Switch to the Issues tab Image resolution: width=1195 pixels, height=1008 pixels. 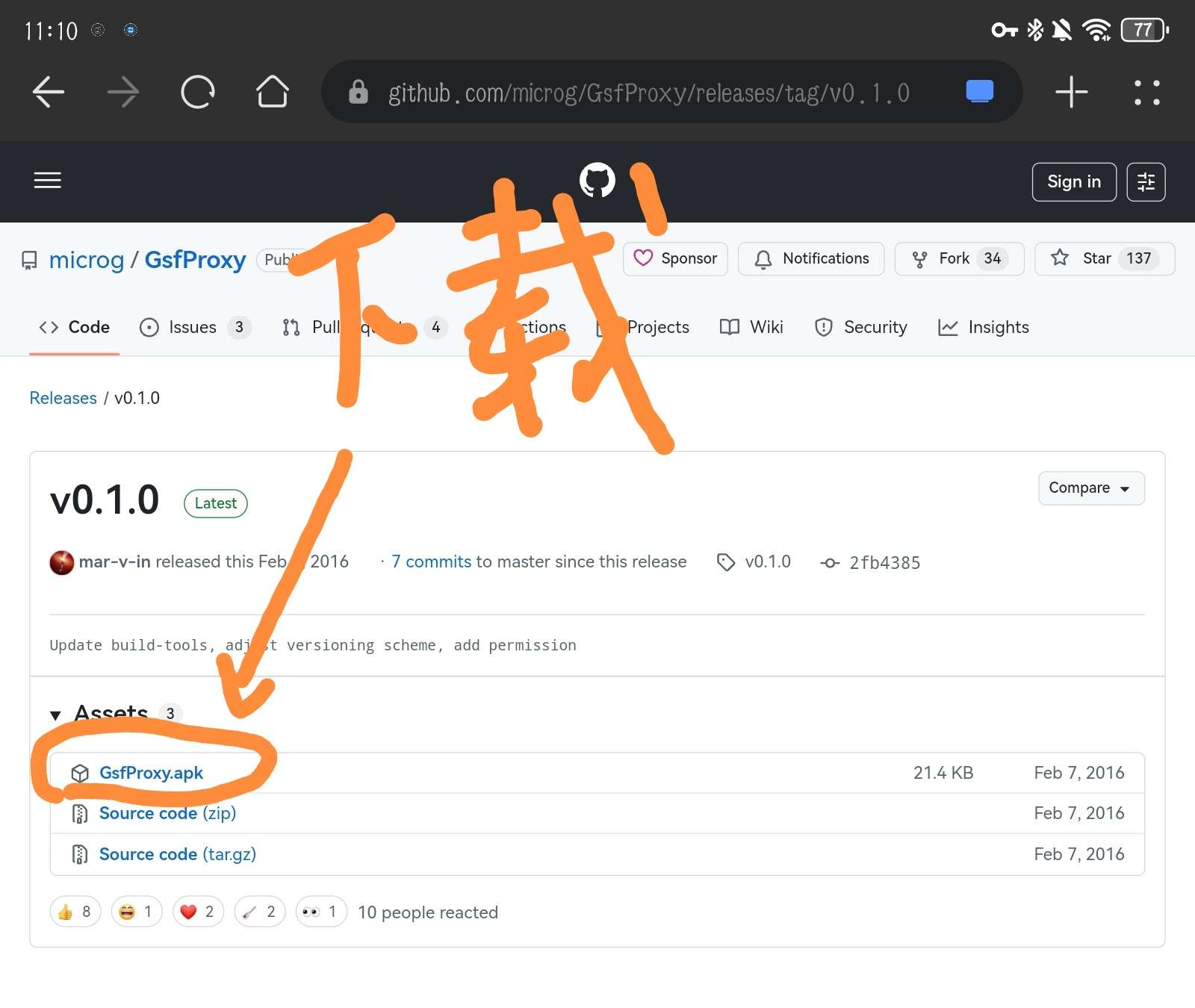[192, 327]
